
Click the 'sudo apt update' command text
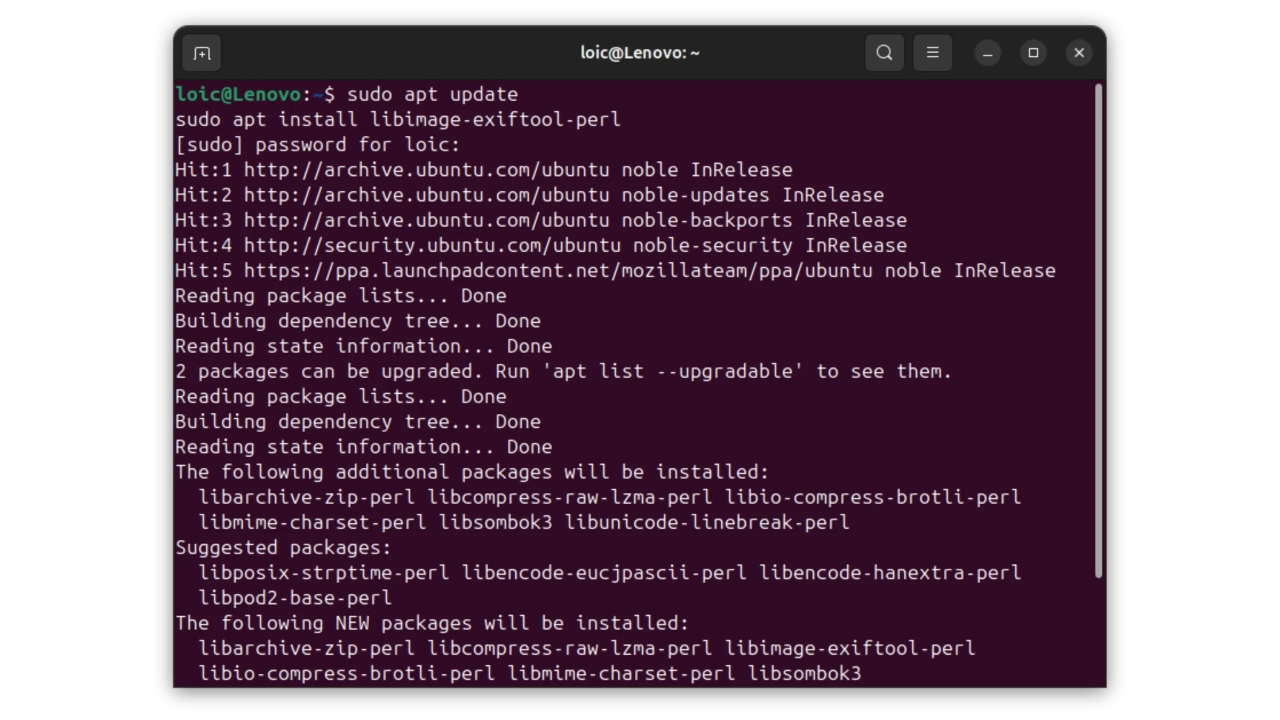tap(432, 94)
